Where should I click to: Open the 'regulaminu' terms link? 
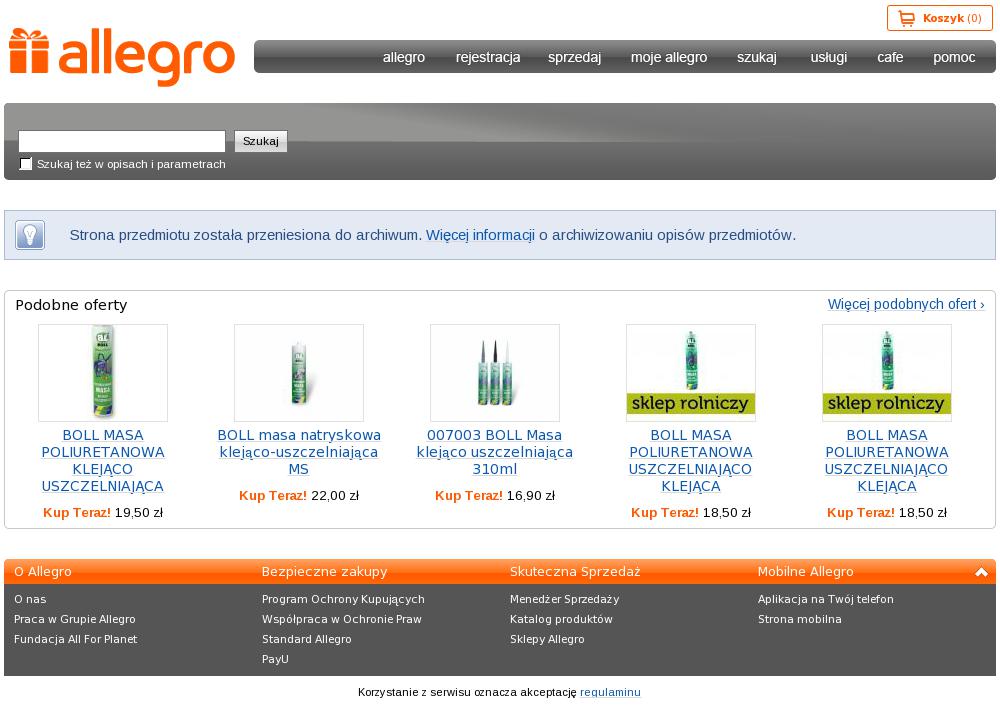coord(610,692)
